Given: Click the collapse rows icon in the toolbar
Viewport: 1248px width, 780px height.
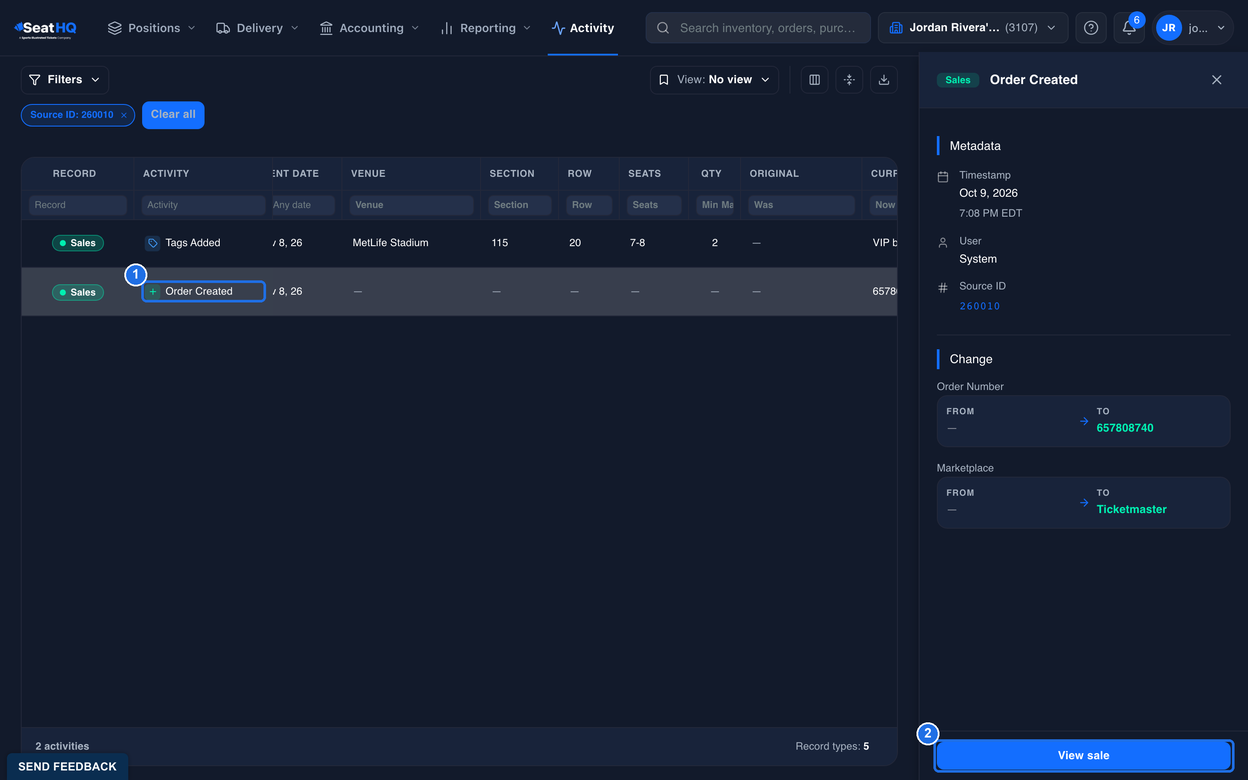Looking at the screenshot, I should click(x=849, y=80).
